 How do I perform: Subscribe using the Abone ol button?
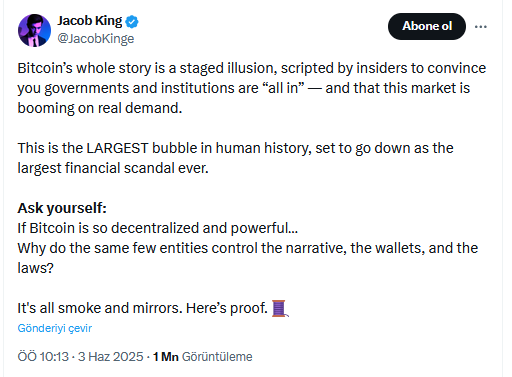pos(427,26)
